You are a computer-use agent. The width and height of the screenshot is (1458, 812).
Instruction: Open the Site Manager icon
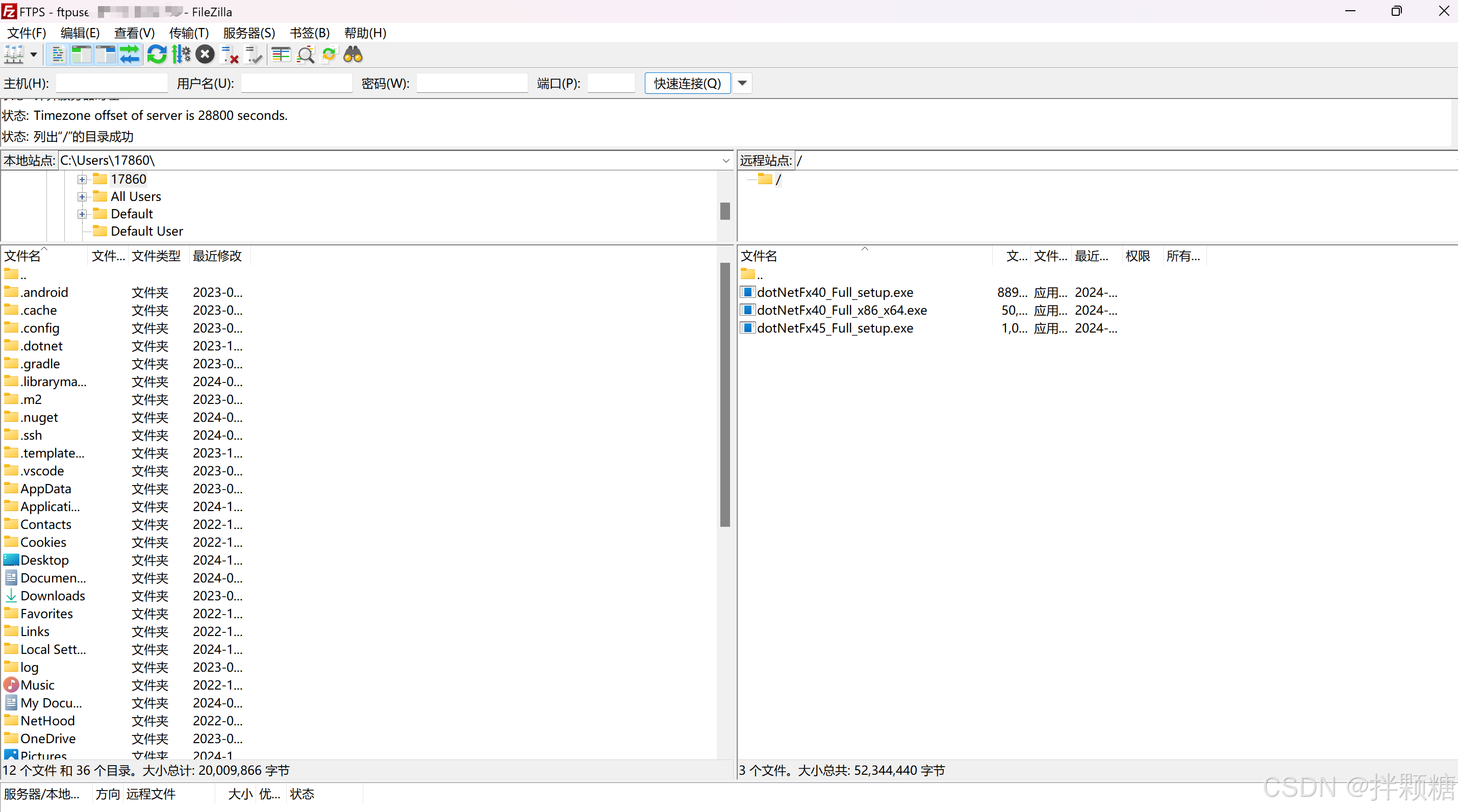14,55
